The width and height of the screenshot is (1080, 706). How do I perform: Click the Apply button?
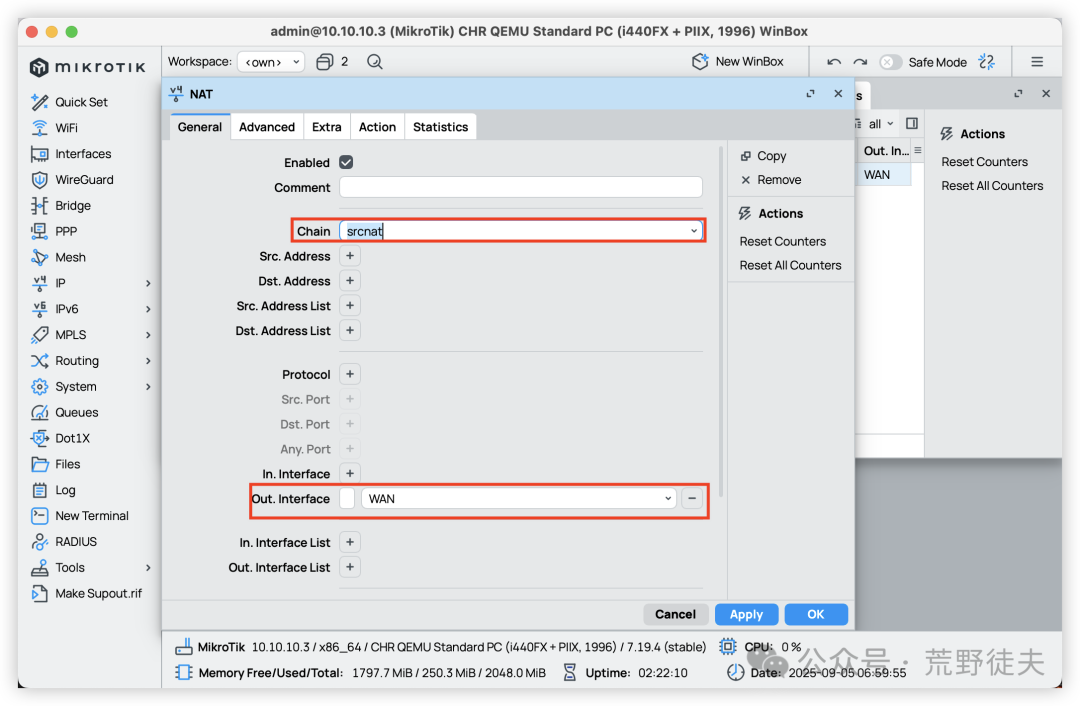pyautogui.click(x=747, y=614)
